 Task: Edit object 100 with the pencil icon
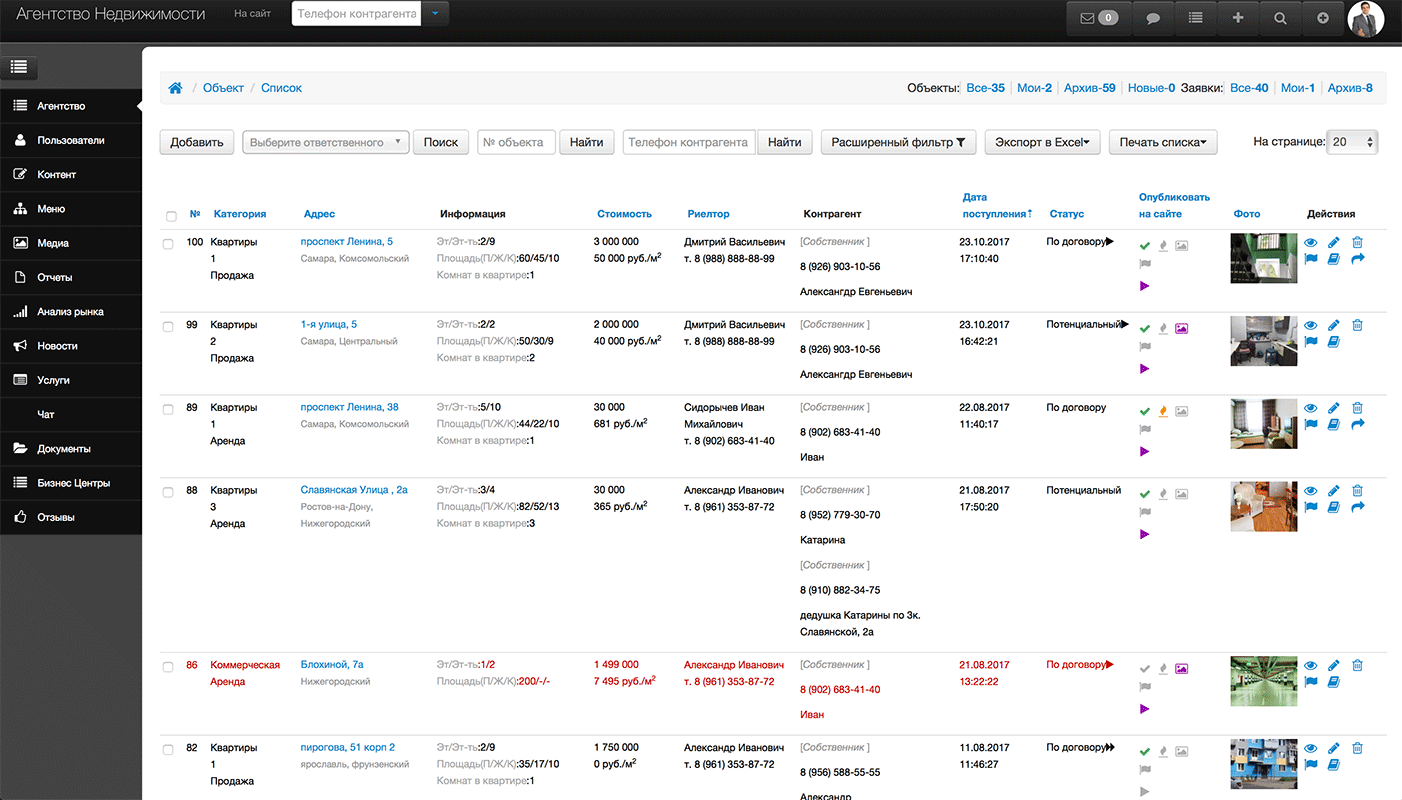[x=1333, y=242]
